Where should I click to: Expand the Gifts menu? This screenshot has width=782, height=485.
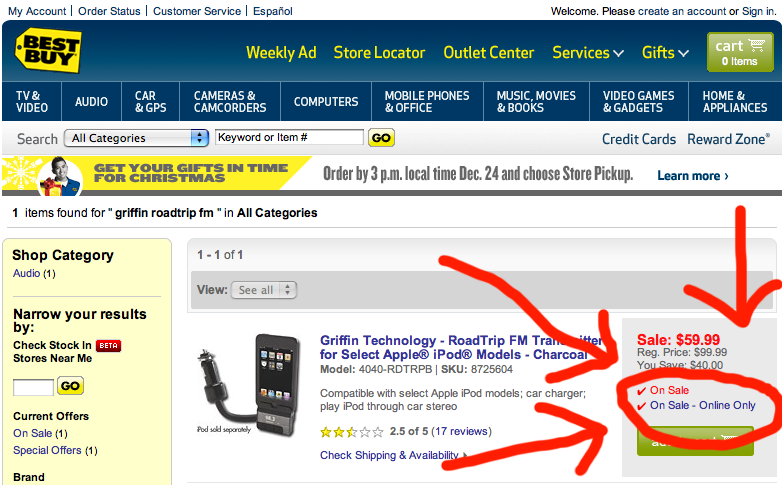coord(665,53)
